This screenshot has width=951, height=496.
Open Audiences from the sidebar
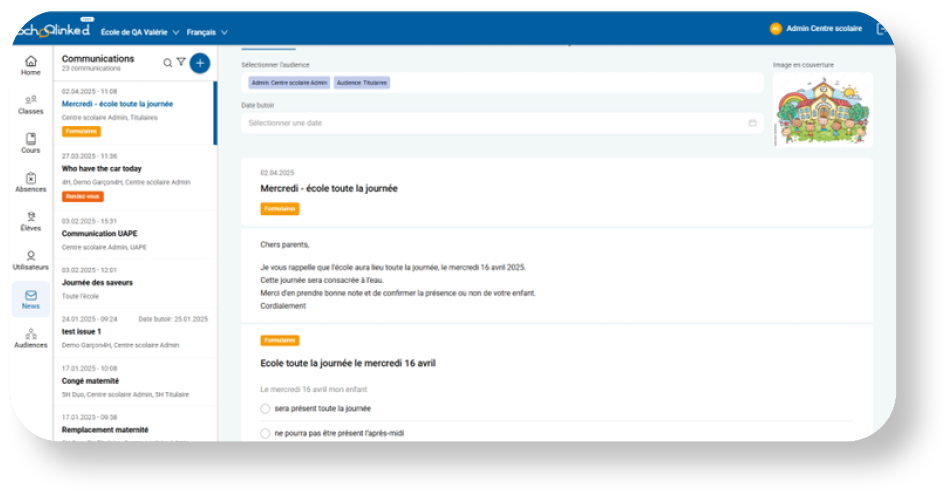pyautogui.click(x=30, y=338)
